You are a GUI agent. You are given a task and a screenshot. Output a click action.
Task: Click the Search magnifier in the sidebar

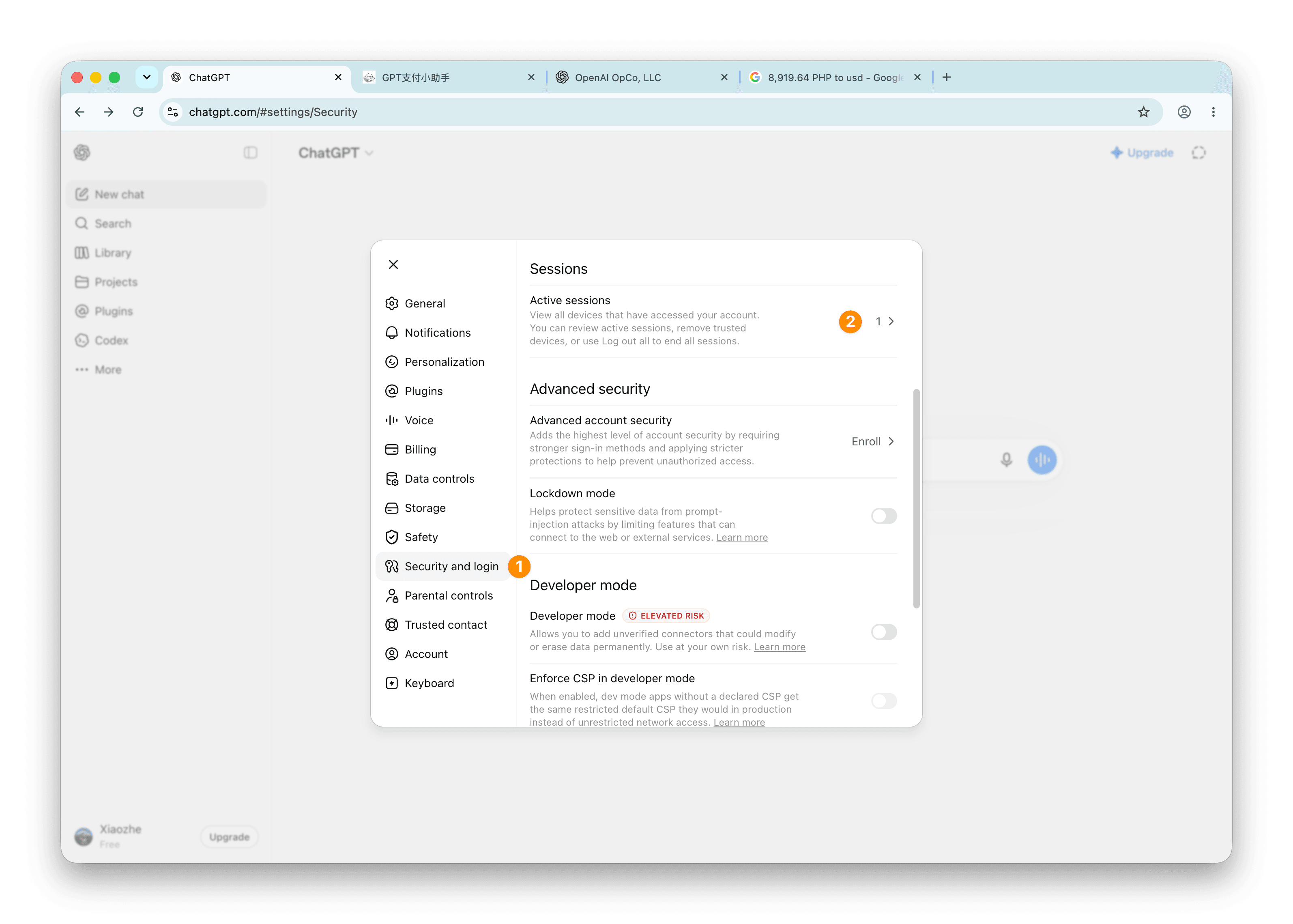pos(82,223)
